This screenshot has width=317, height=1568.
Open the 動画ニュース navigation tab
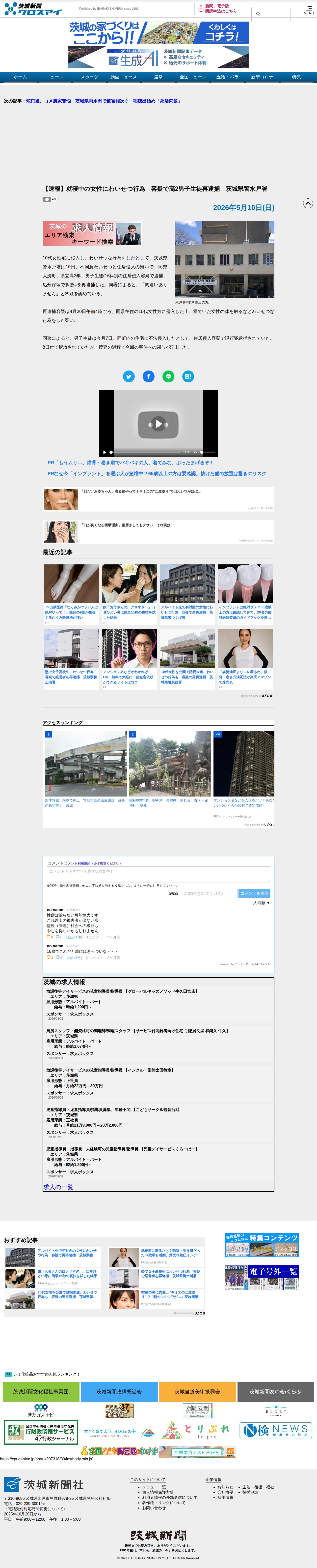tap(124, 77)
